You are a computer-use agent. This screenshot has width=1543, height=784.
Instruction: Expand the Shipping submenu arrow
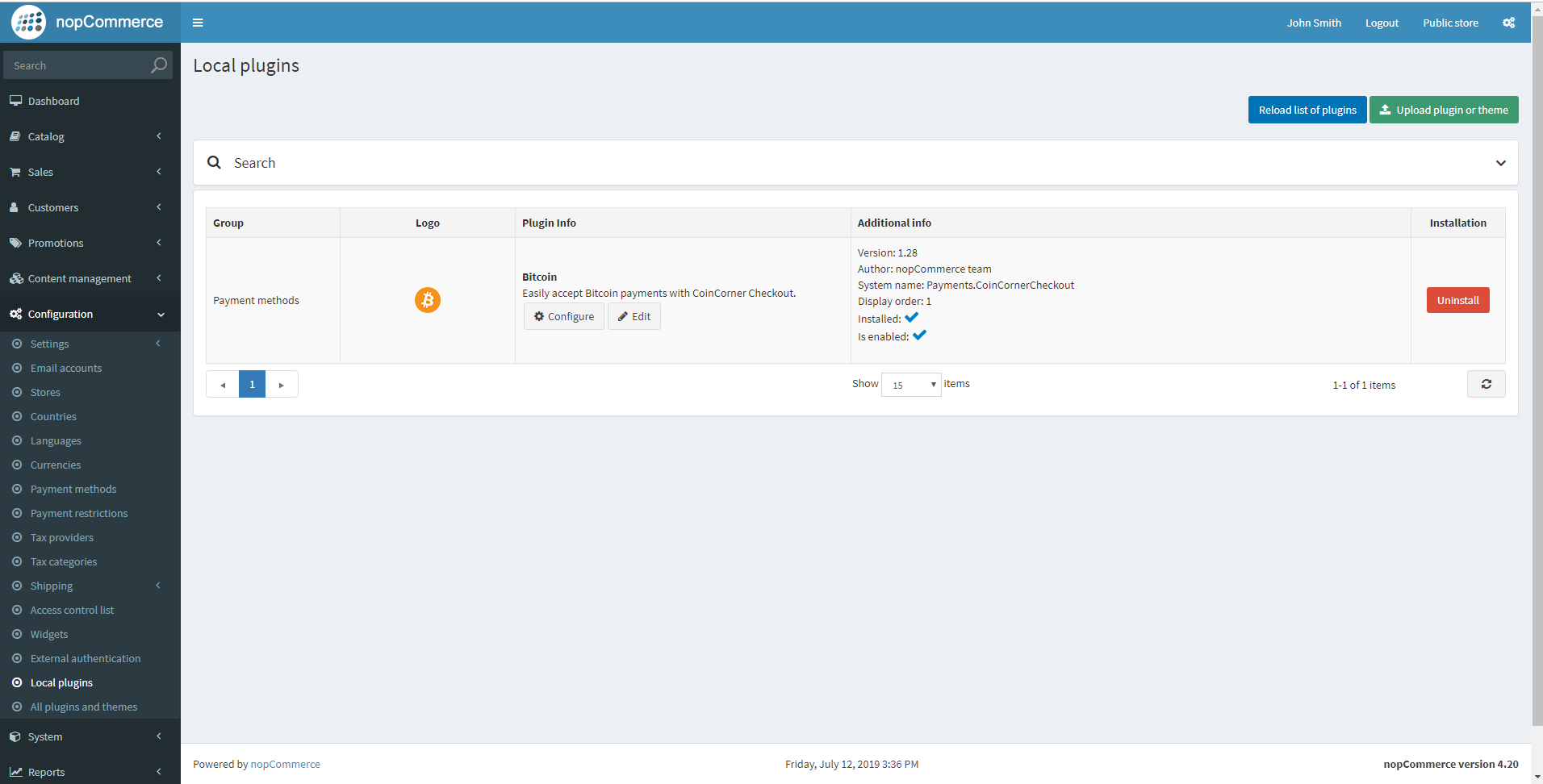158,586
